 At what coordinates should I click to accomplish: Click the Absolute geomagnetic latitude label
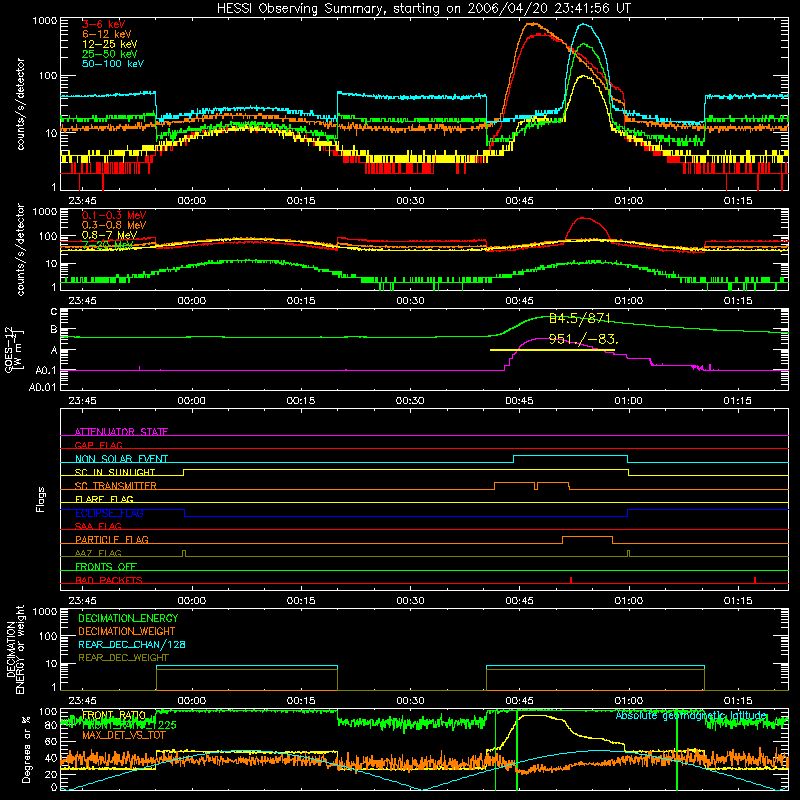point(691,716)
